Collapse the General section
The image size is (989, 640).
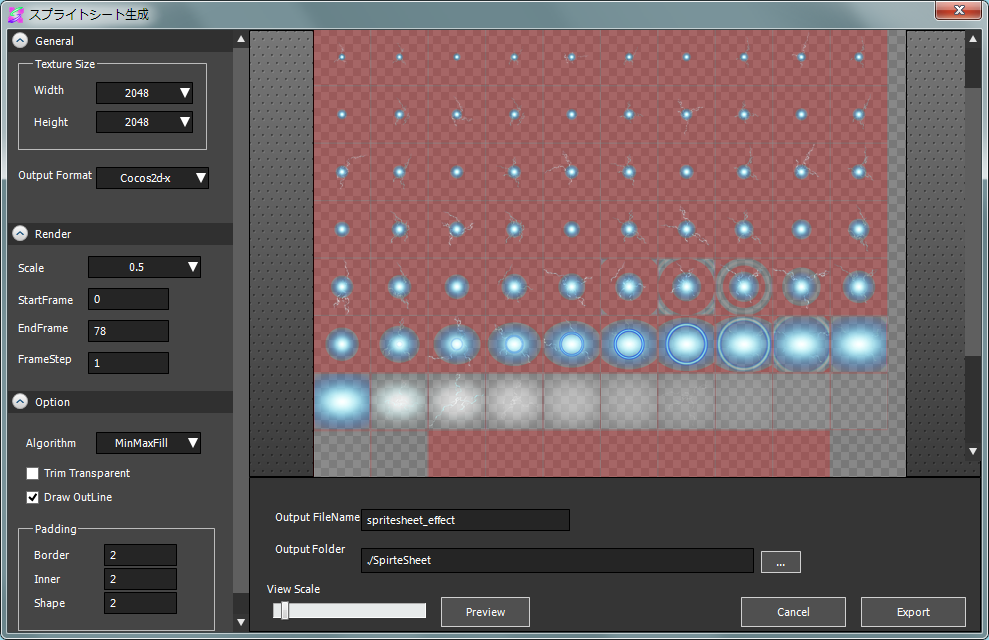(x=20, y=40)
